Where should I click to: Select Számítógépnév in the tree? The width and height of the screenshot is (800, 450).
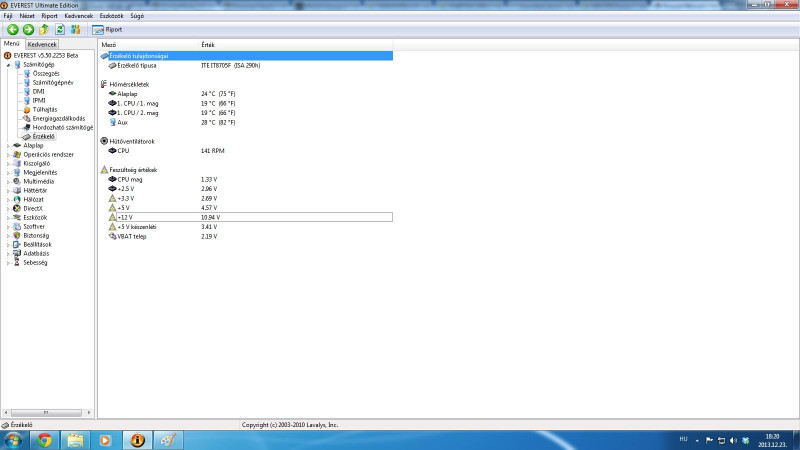53,83
